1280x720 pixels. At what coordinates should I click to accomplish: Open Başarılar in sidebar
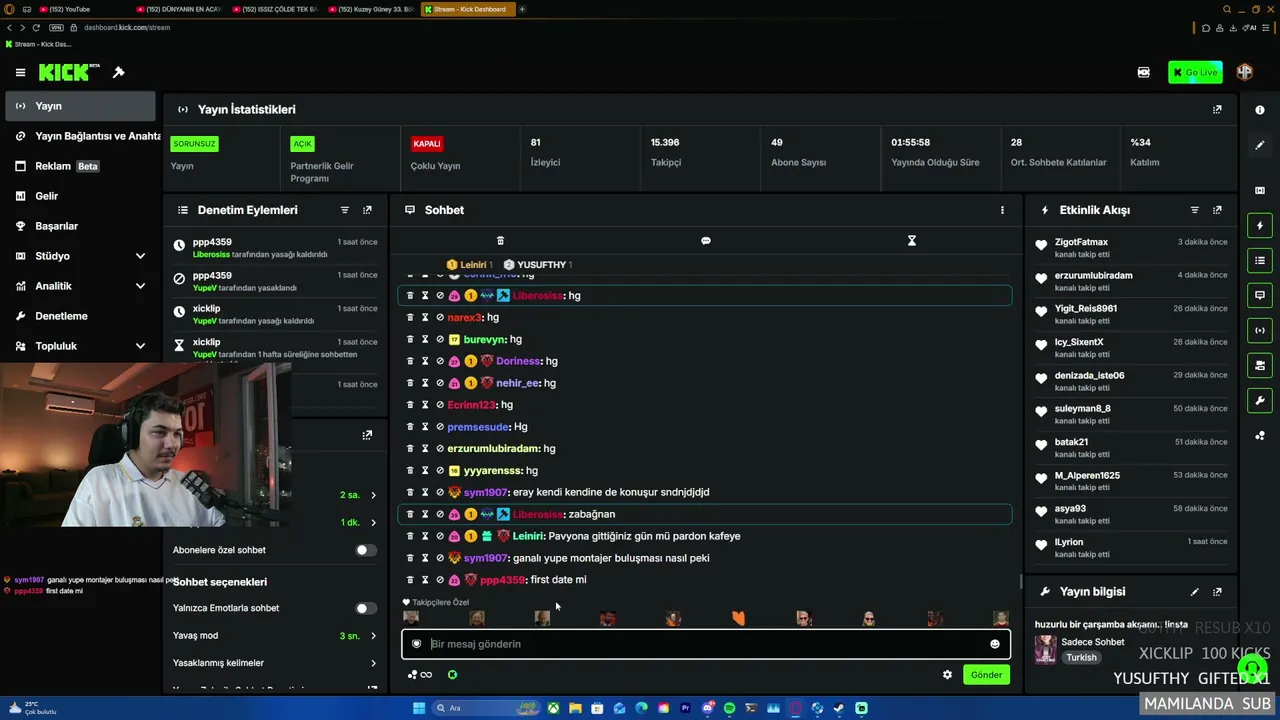pos(81,226)
